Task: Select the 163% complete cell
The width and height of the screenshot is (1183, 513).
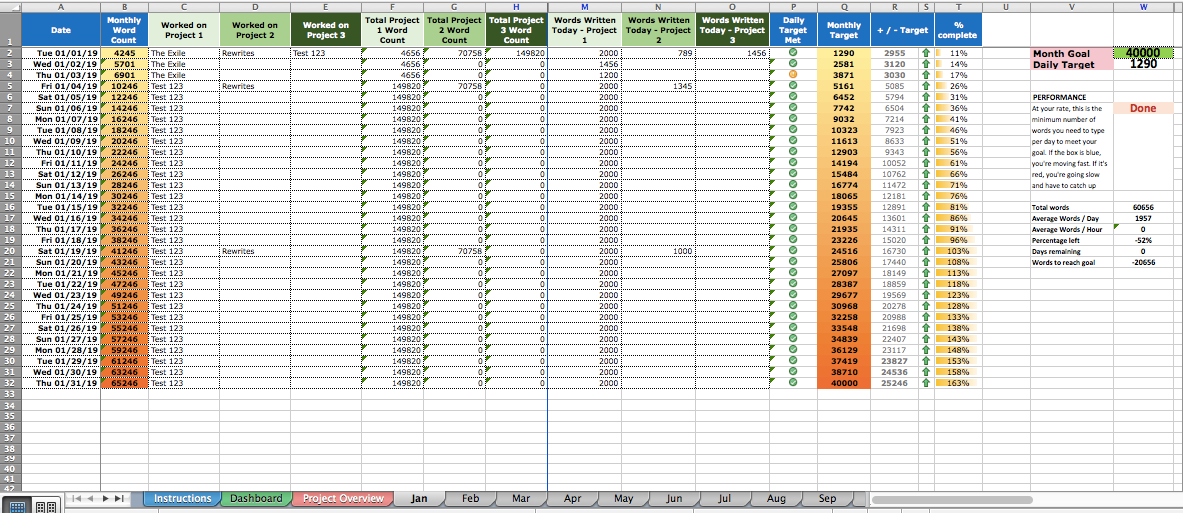Action: pyautogui.click(x=958, y=382)
